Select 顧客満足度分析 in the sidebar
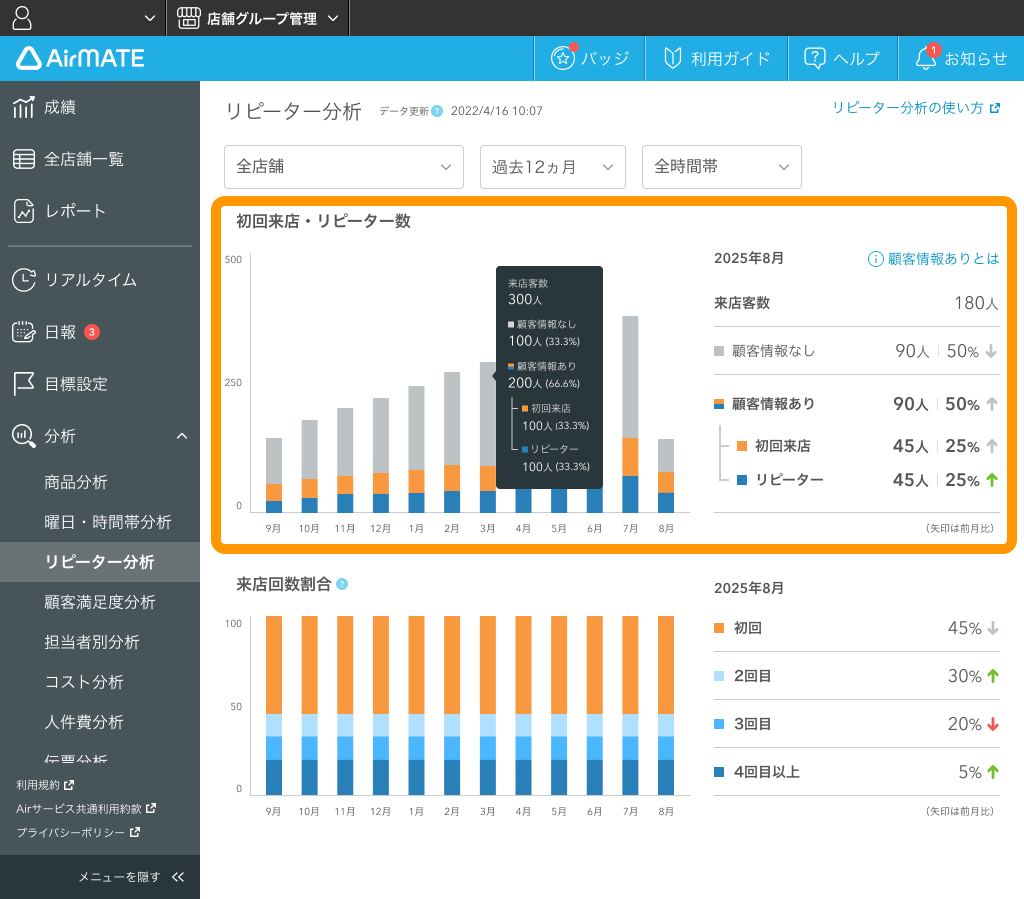The width and height of the screenshot is (1024, 899). [x=100, y=601]
